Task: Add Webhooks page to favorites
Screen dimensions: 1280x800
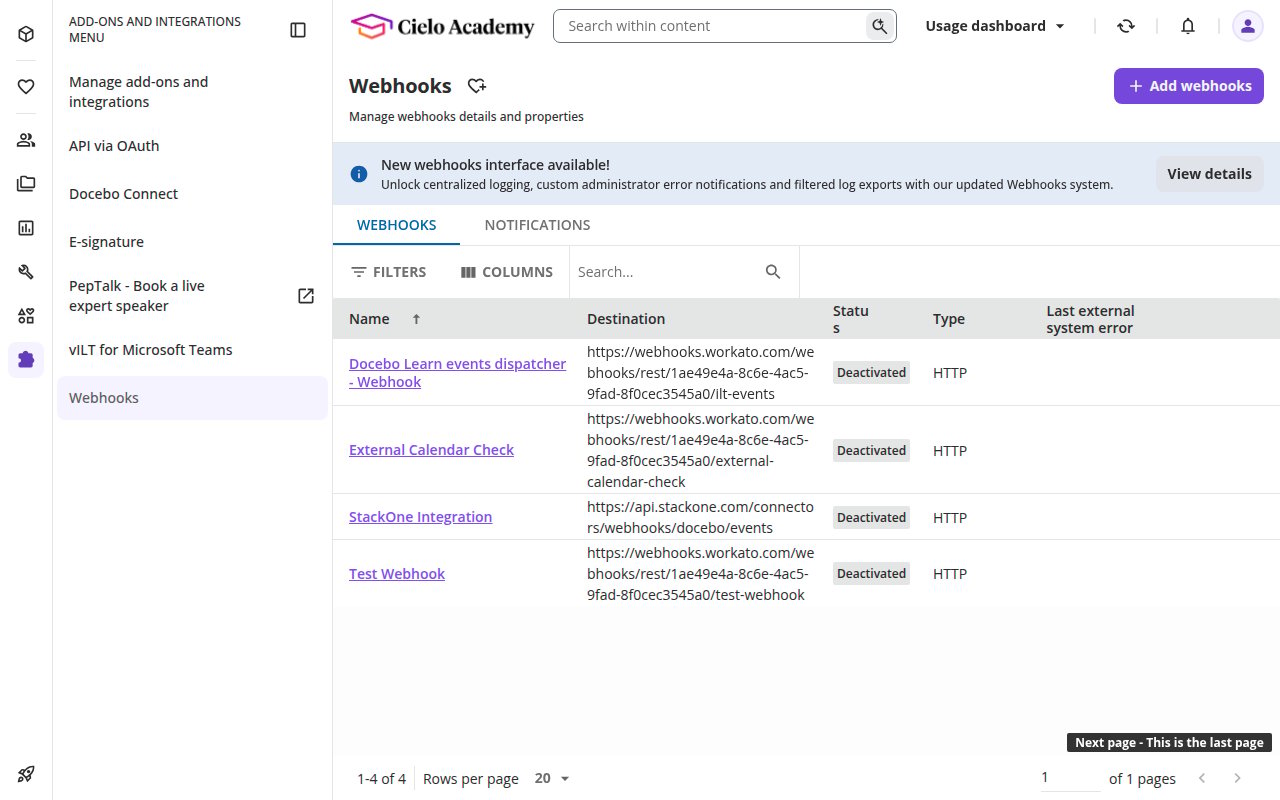Action: [x=477, y=86]
